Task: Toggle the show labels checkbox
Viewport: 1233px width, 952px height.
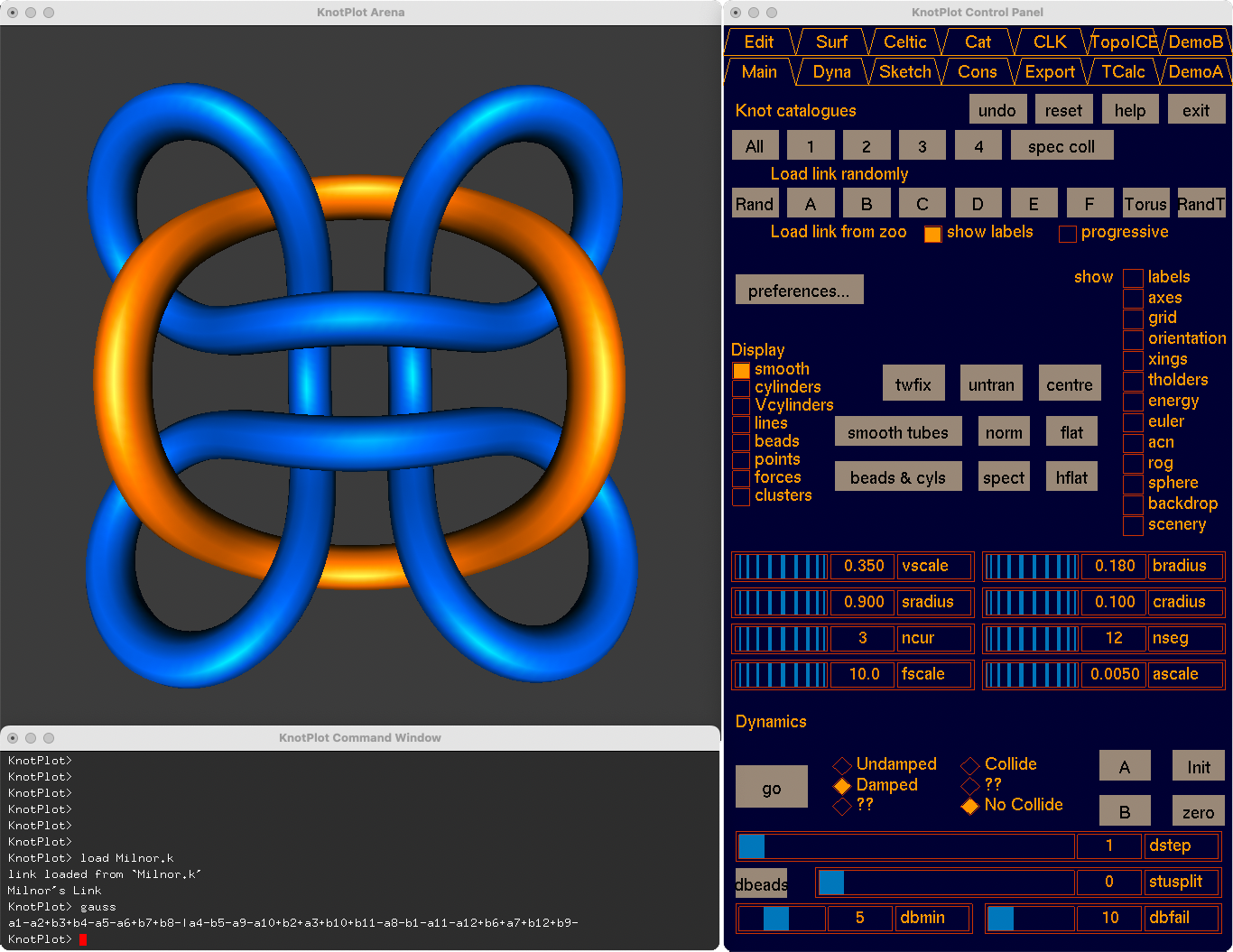Action: tap(932, 234)
